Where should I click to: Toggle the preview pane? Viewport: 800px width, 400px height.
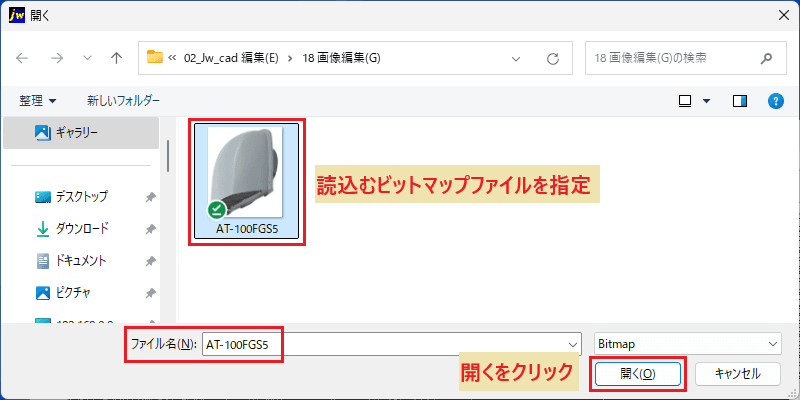(740, 102)
